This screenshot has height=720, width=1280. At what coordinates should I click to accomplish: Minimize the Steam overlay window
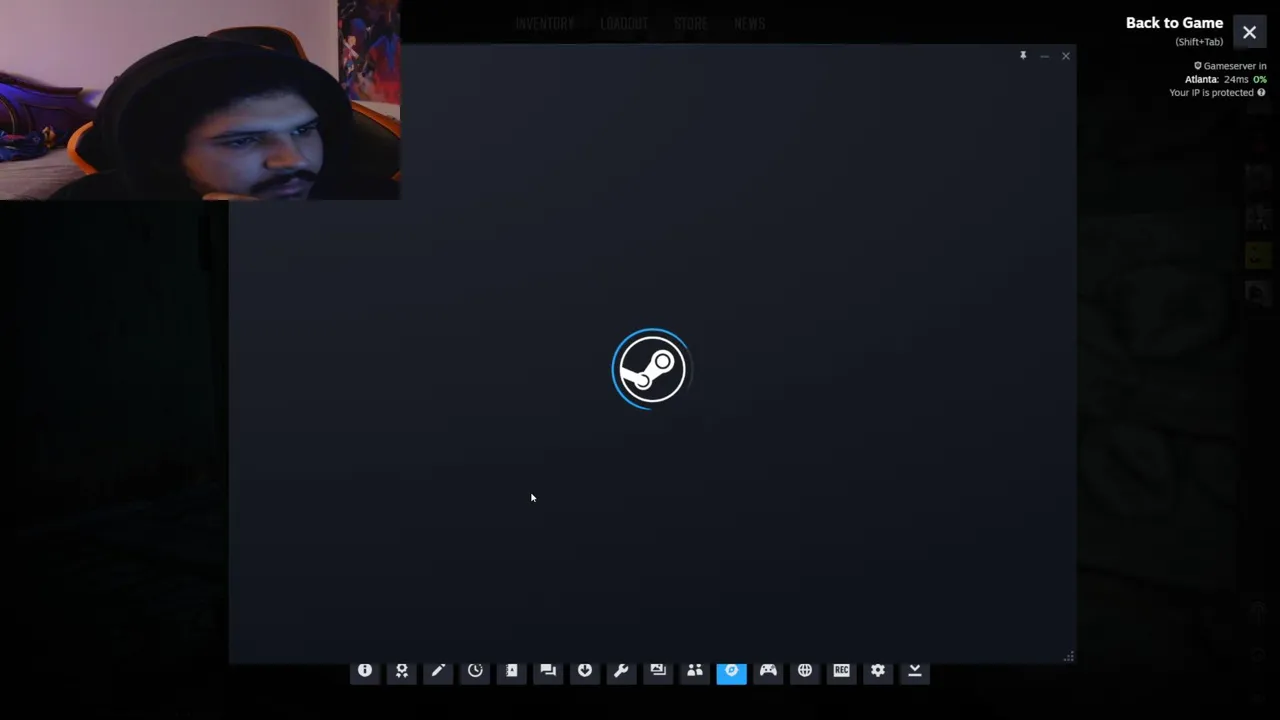1044,56
